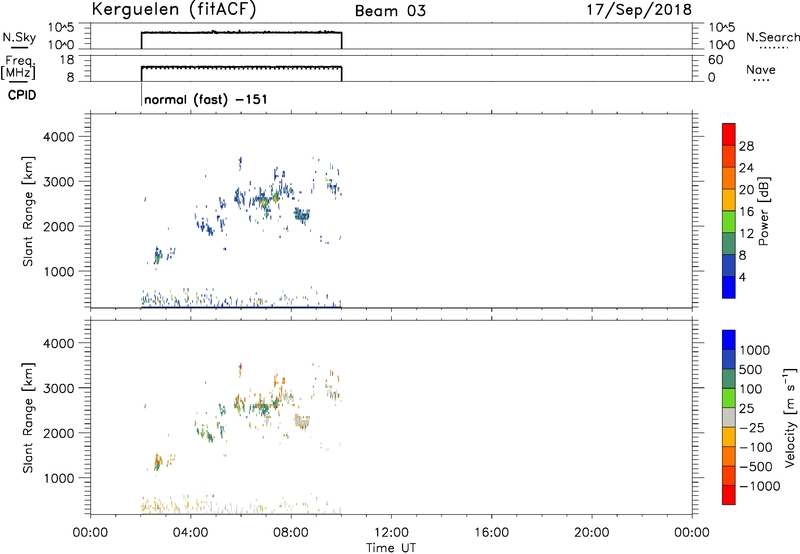This screenshot has width=800, height=554.
Task: Pick the Velocity segment between -100 and -500
Action: [x=729, y=456]
